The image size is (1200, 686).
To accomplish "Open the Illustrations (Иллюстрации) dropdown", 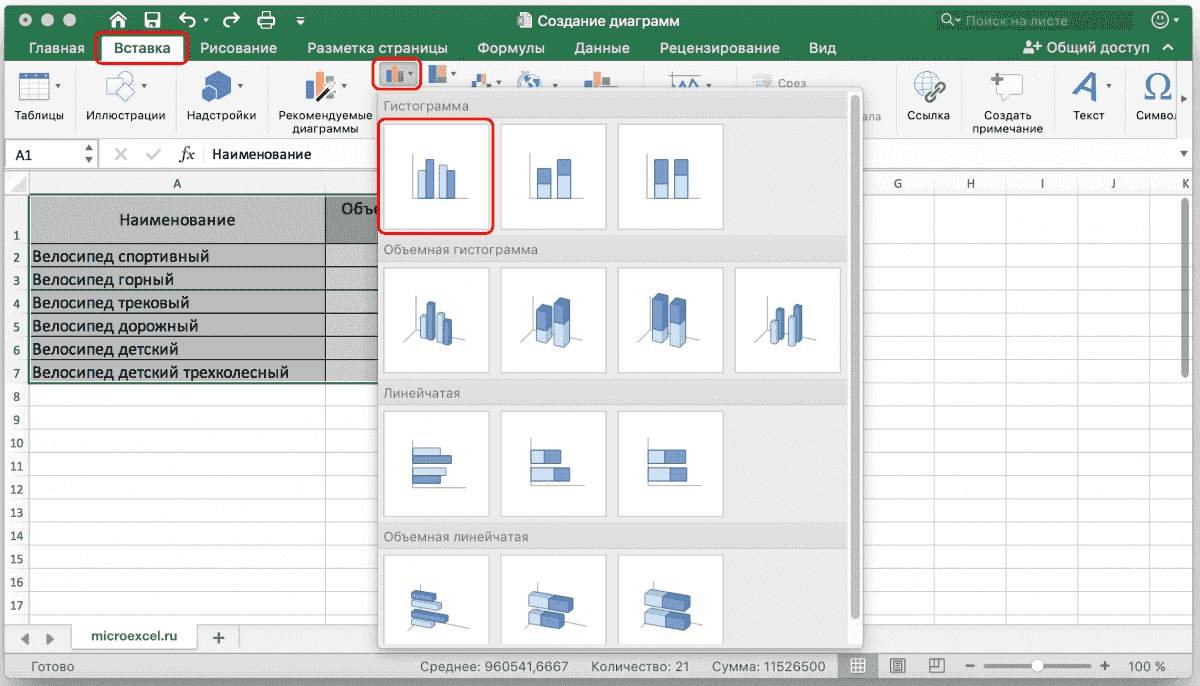I will 125,96.
